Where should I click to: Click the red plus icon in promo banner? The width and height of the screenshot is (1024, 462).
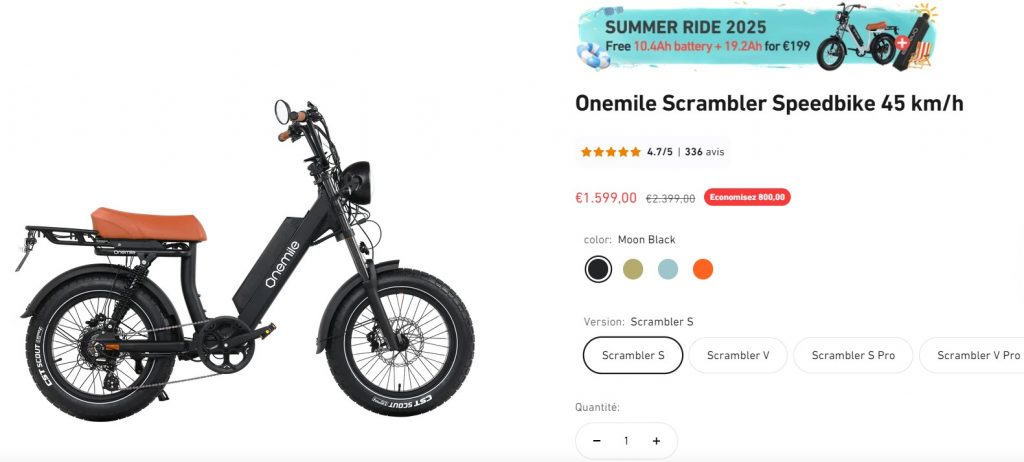click(902, 43)
